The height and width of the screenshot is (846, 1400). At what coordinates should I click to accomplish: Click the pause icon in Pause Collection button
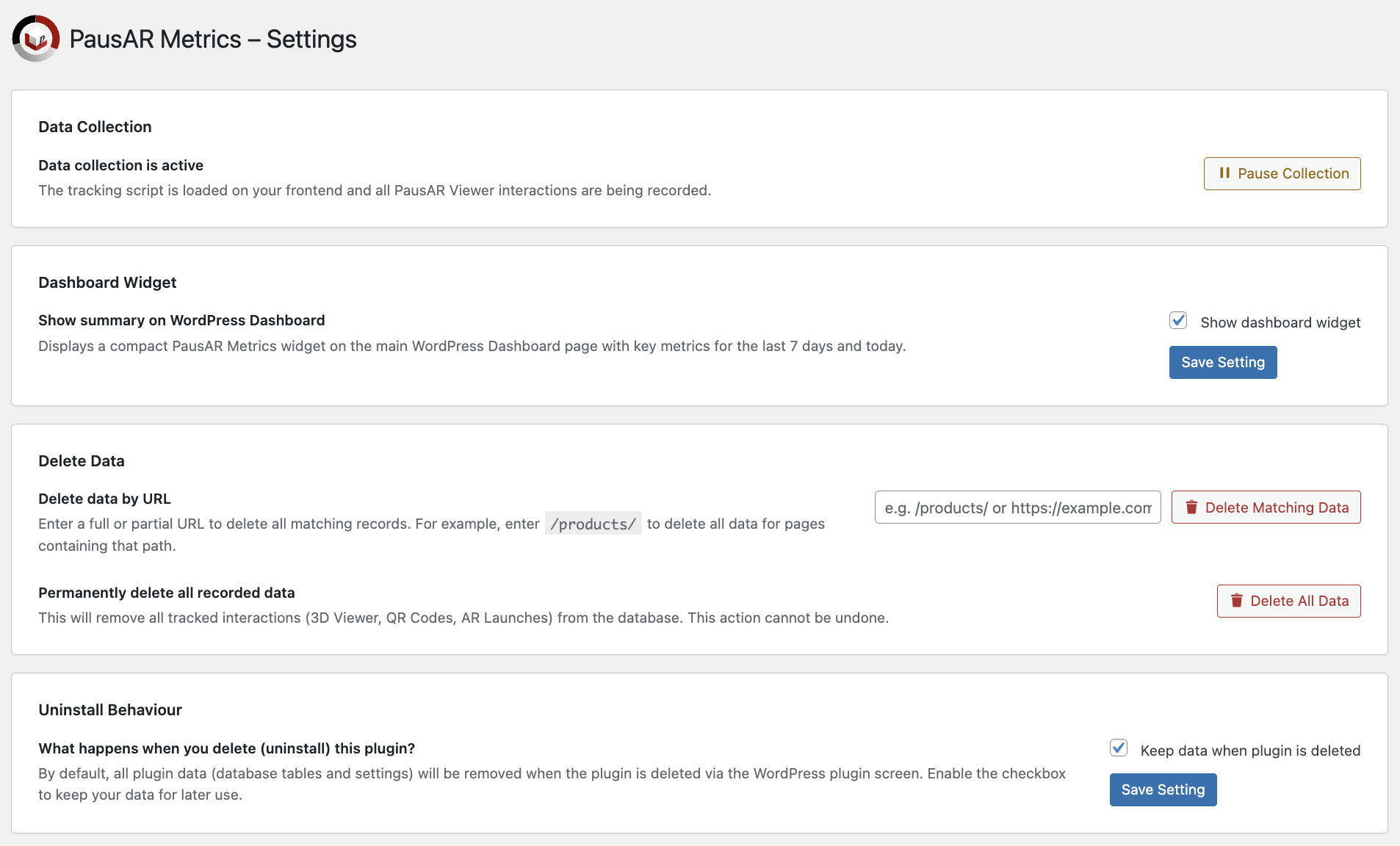[x=1225, y=173]
